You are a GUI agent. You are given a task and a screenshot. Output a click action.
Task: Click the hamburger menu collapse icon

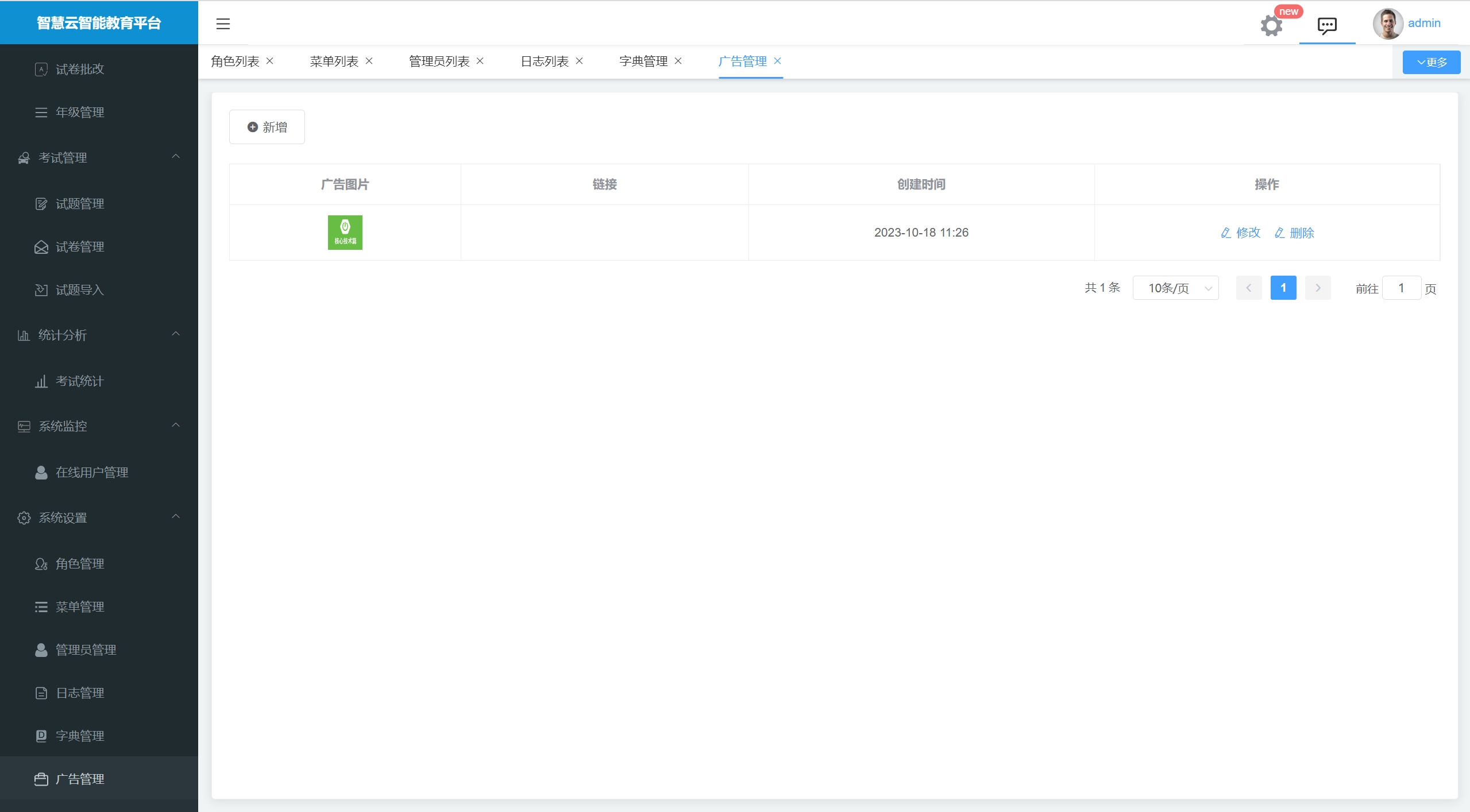point(223,24)
